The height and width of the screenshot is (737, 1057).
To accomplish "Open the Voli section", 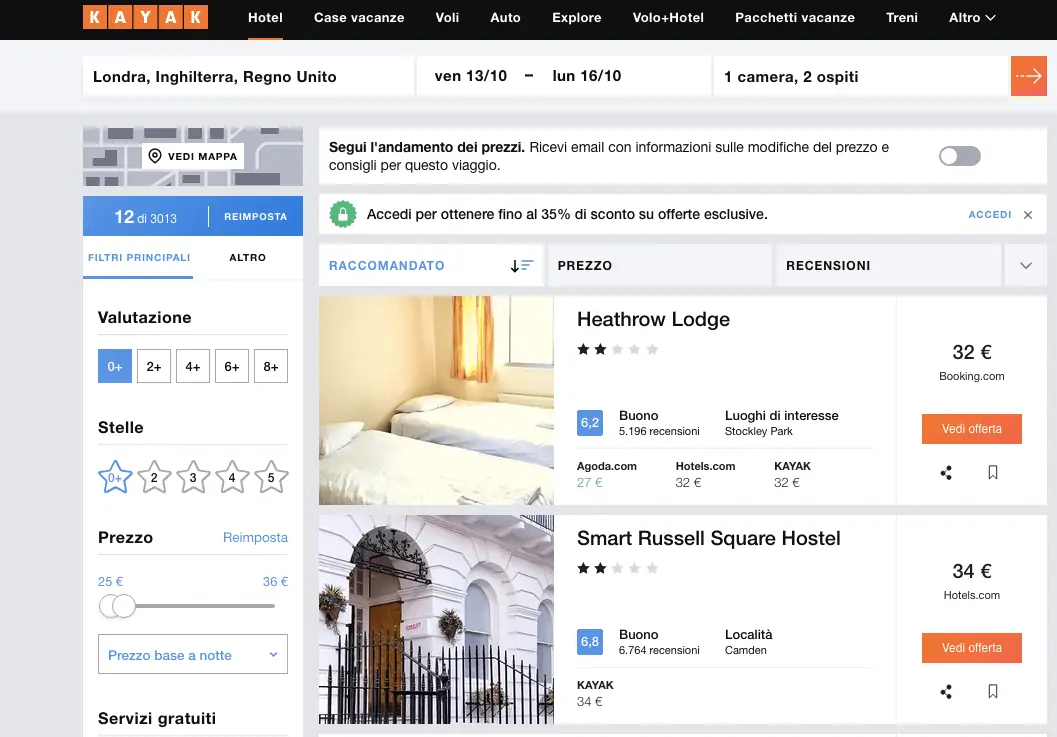I will pos(448,18).
